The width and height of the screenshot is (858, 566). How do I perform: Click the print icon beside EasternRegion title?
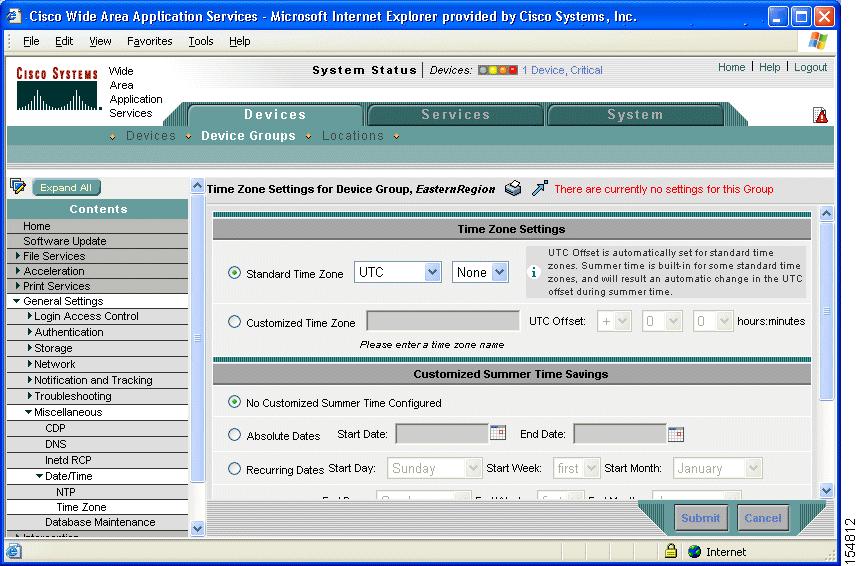click(513, 188)
